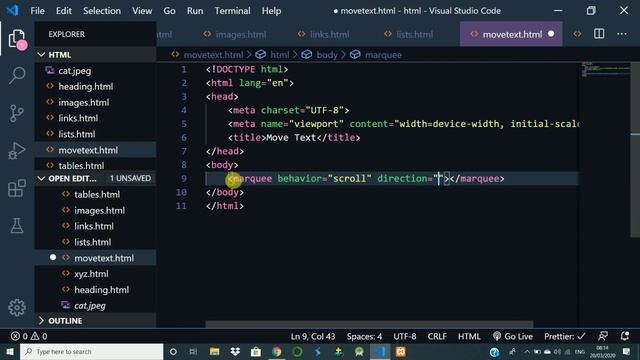
Task: Change language mode via HTML status entry
Action: click(x=469, y=336)
